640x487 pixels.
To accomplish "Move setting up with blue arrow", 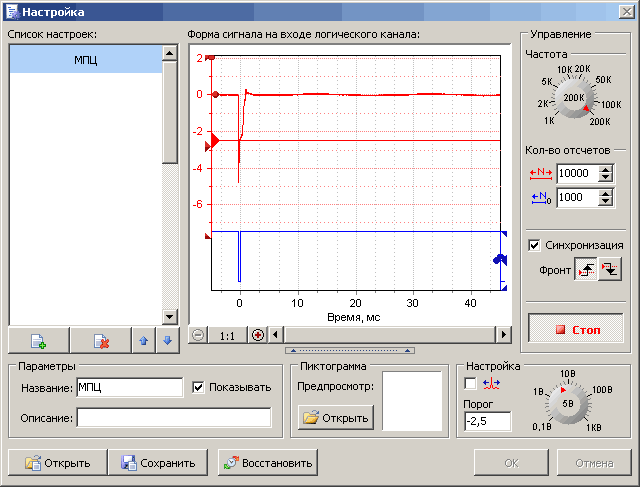I will (x=144, y=341).
